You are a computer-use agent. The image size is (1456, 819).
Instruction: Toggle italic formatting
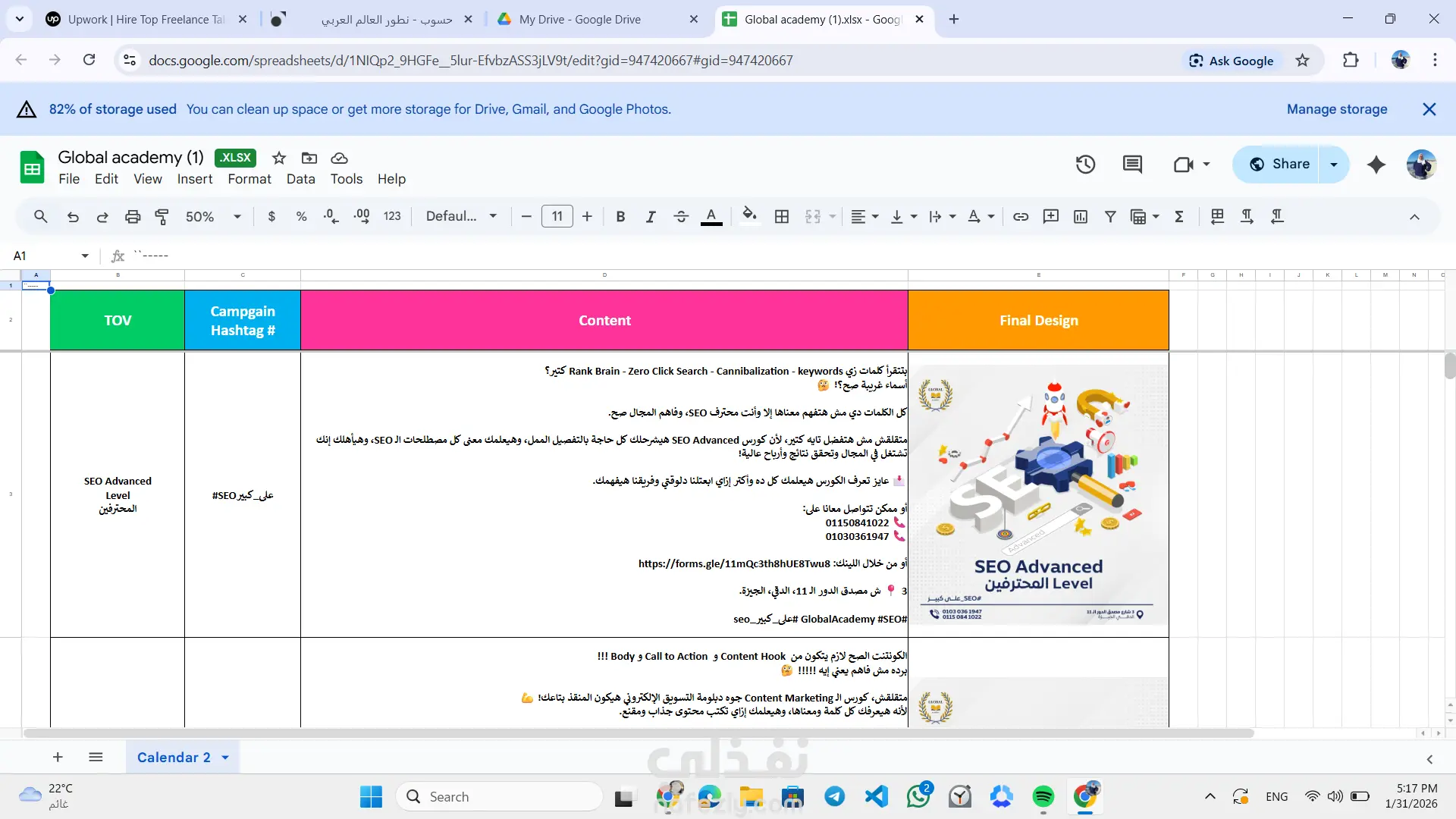pyautogui.click(x=650, y=217)
